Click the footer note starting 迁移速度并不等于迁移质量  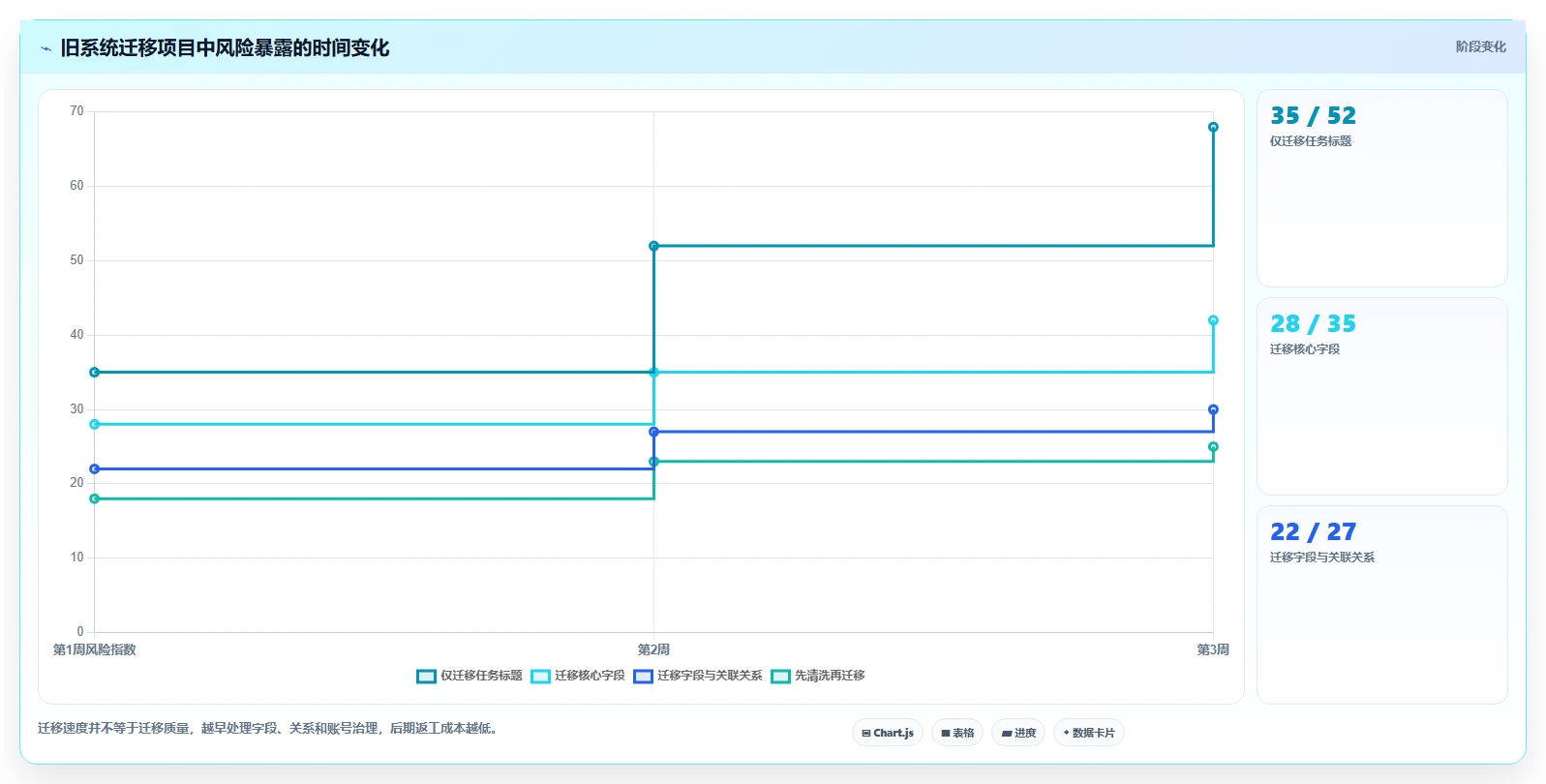click(270, 729)
